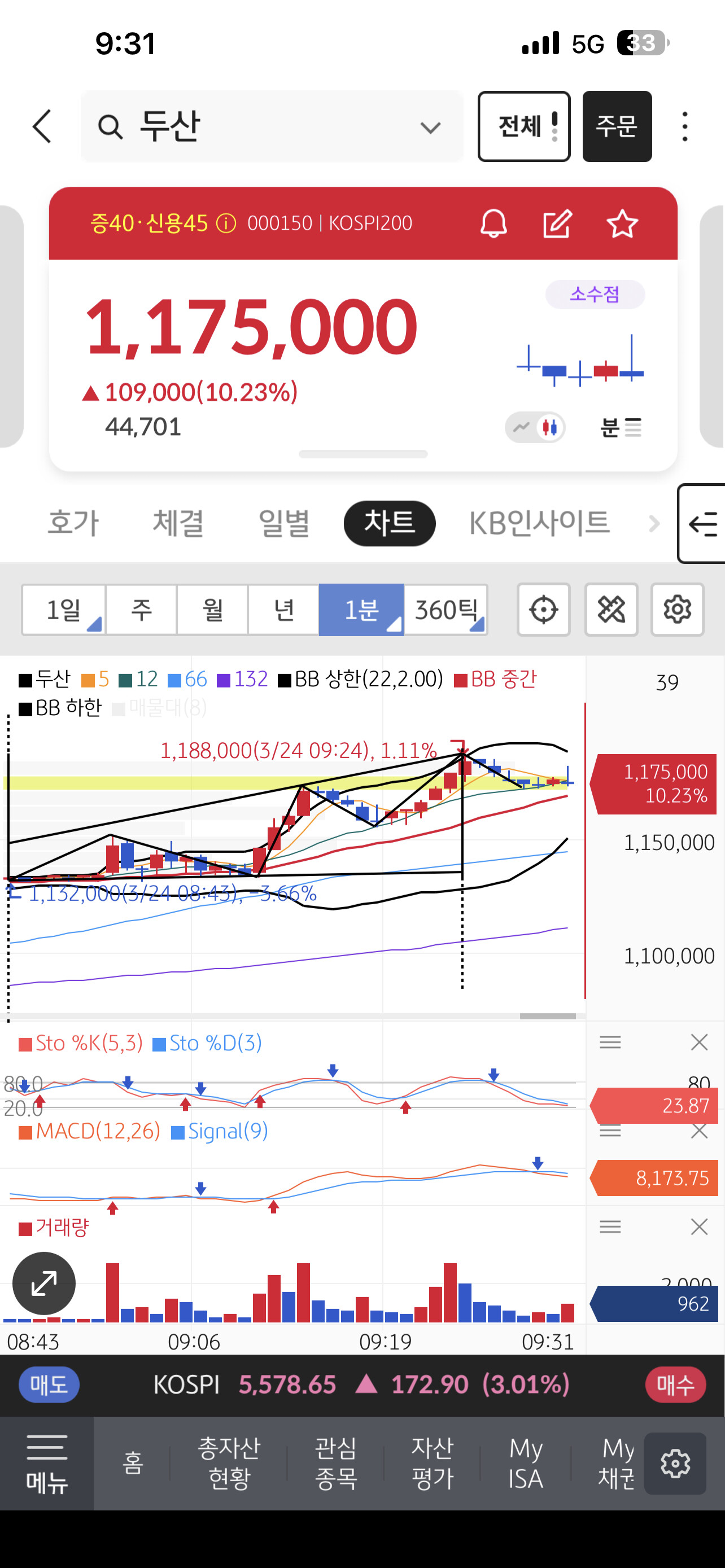The width and height of the screenshot is (725, 1568).
Task: Open chart settings gear icon
Action: tap(678, 609)
